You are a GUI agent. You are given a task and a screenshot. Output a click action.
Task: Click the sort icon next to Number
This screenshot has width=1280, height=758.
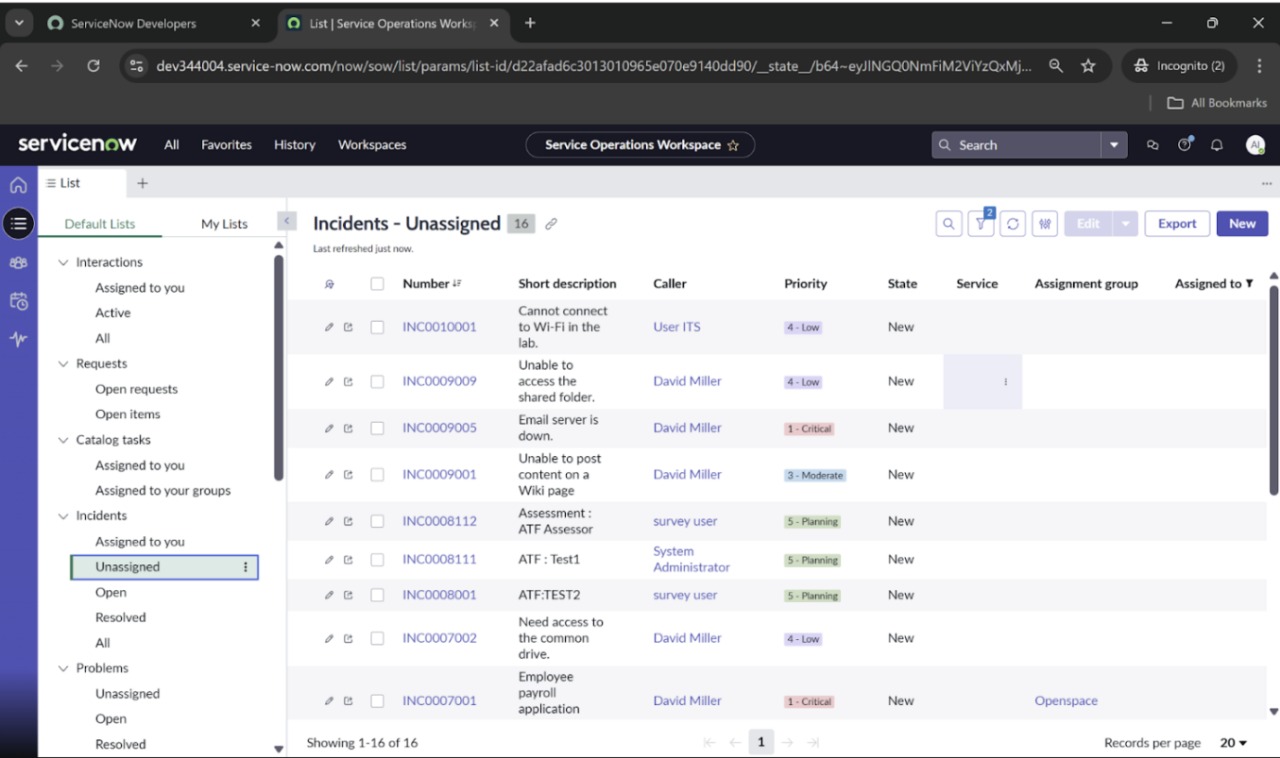point(457,284)
